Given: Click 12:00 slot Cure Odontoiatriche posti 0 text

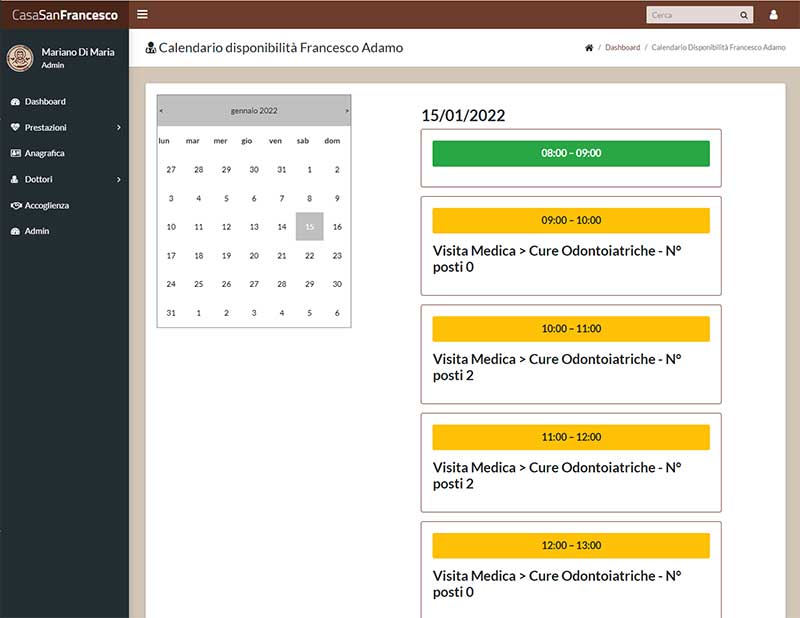Looking at the screenshot, I should click(557, 584).
